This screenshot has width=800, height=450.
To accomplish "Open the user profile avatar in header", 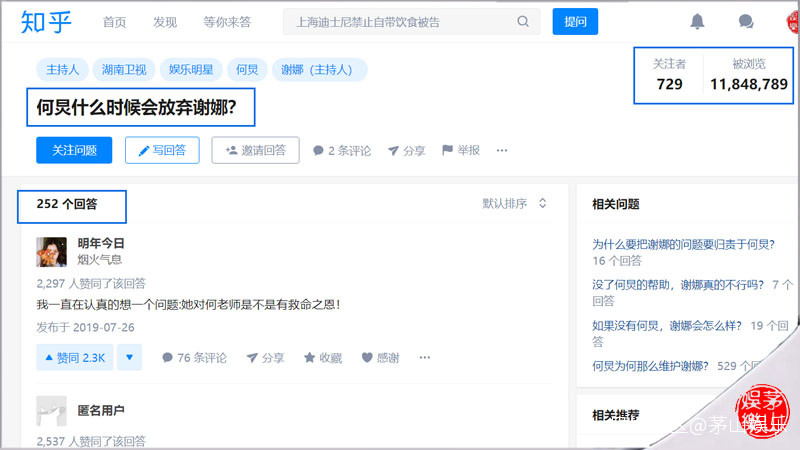I will (x=793, y=22).
